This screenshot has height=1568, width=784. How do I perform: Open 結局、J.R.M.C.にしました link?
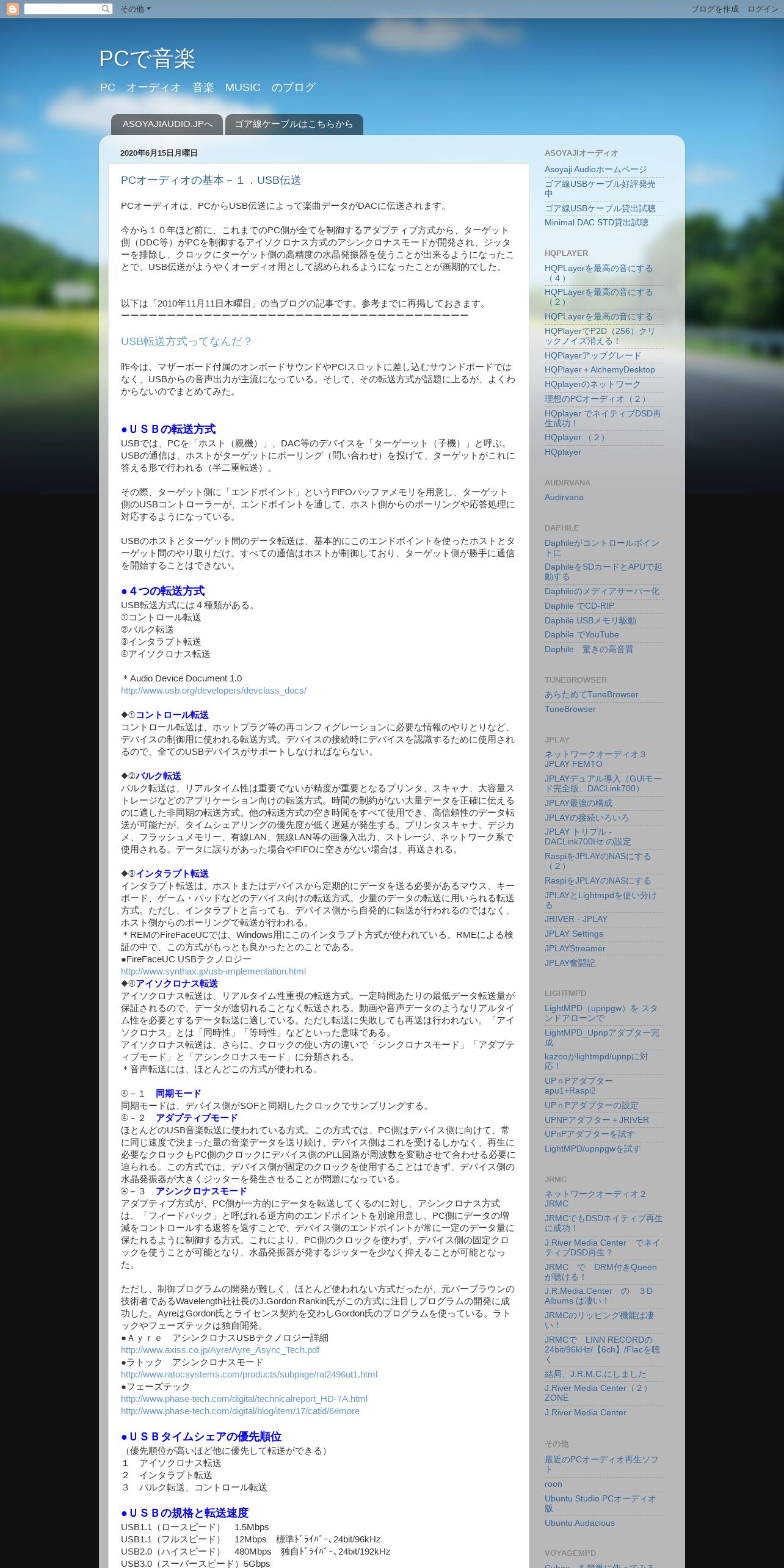pos(595,1374)
